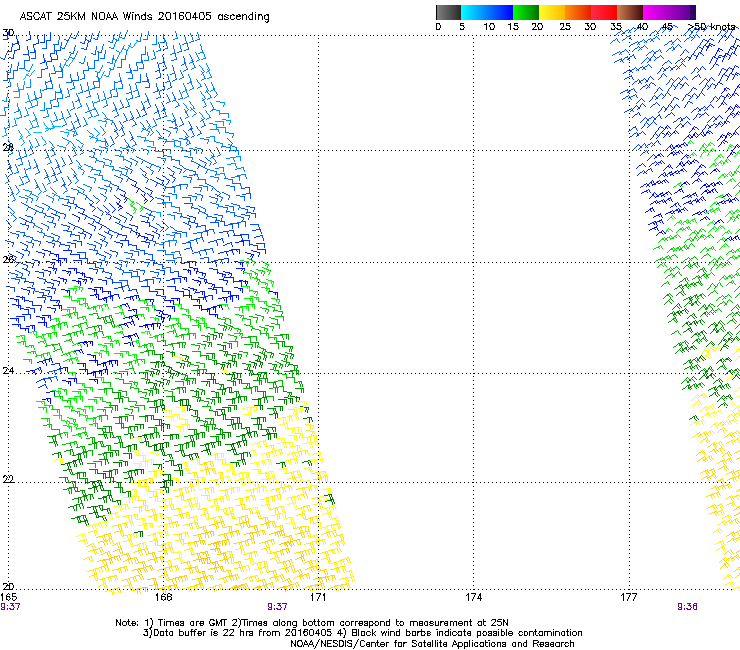Click the cyan-to-blue 5-15 knots legend segment
Screen dimensions: 740x650
click(x=487, y=12)
